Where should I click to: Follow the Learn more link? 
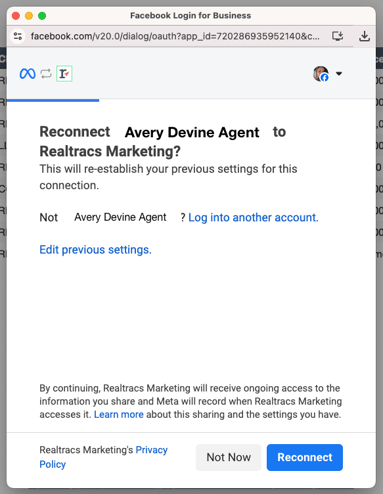click(119, 414)
